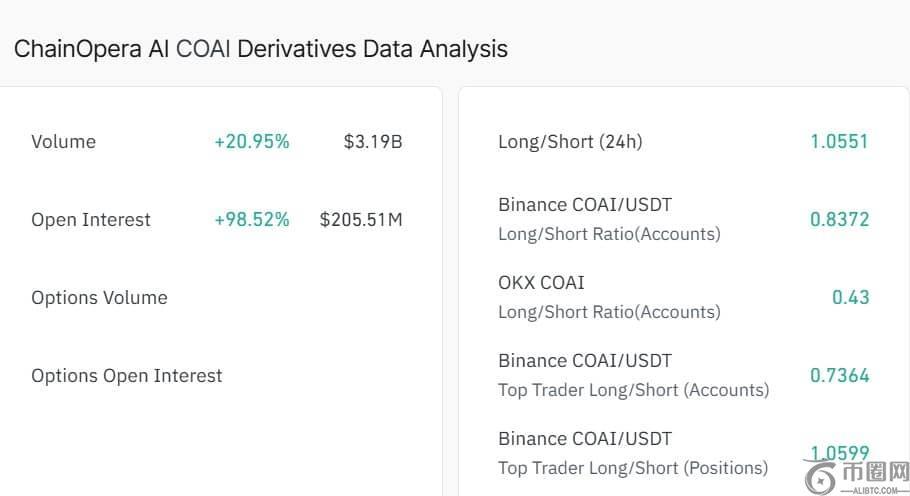Click the 0.43 OKX ratio value
Screen dimensions: 910x496
(850, 298)
